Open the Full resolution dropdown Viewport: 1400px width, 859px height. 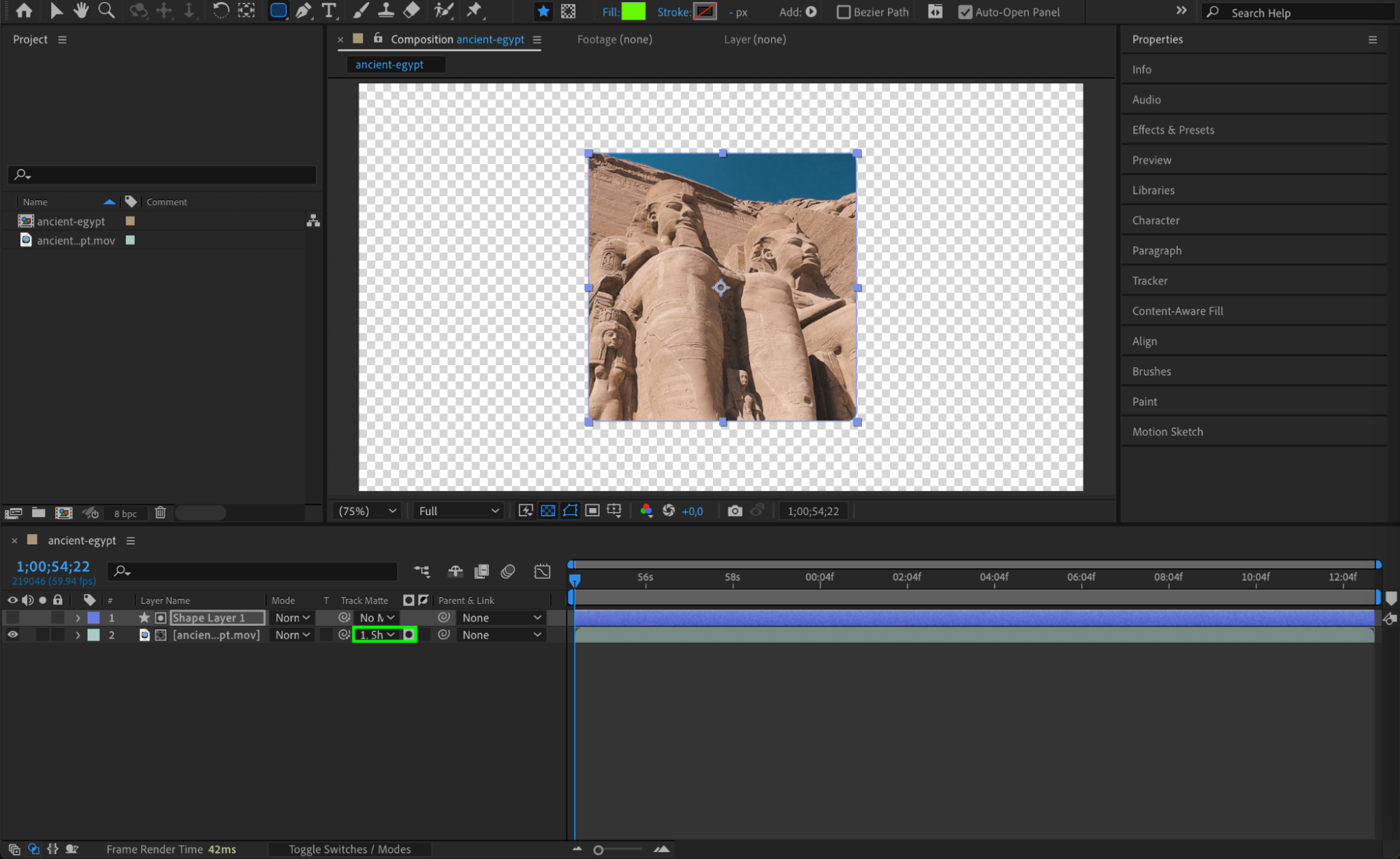coord(459,511)
